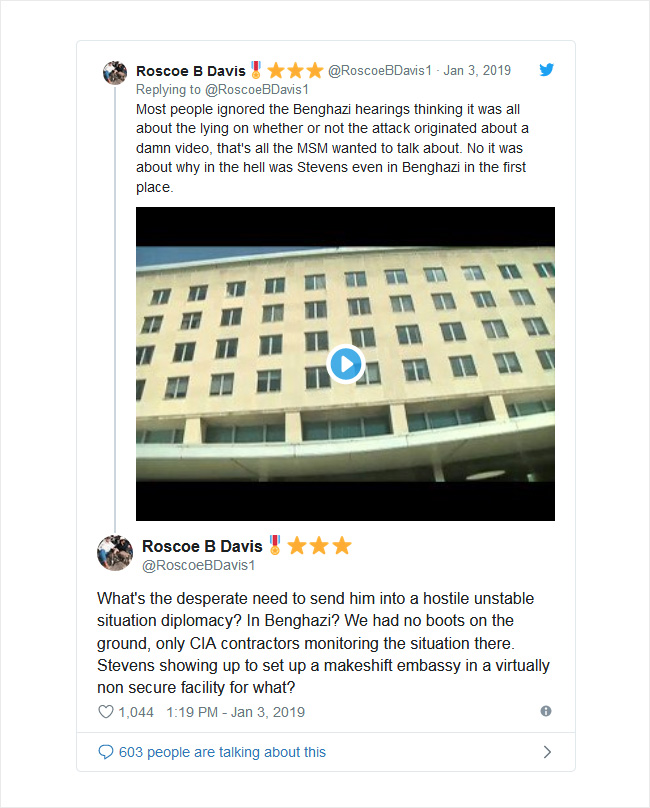Screen dimensions: 650x808
Task: Open large Roscoe B Davis avatar
Action: coord(115,553)
